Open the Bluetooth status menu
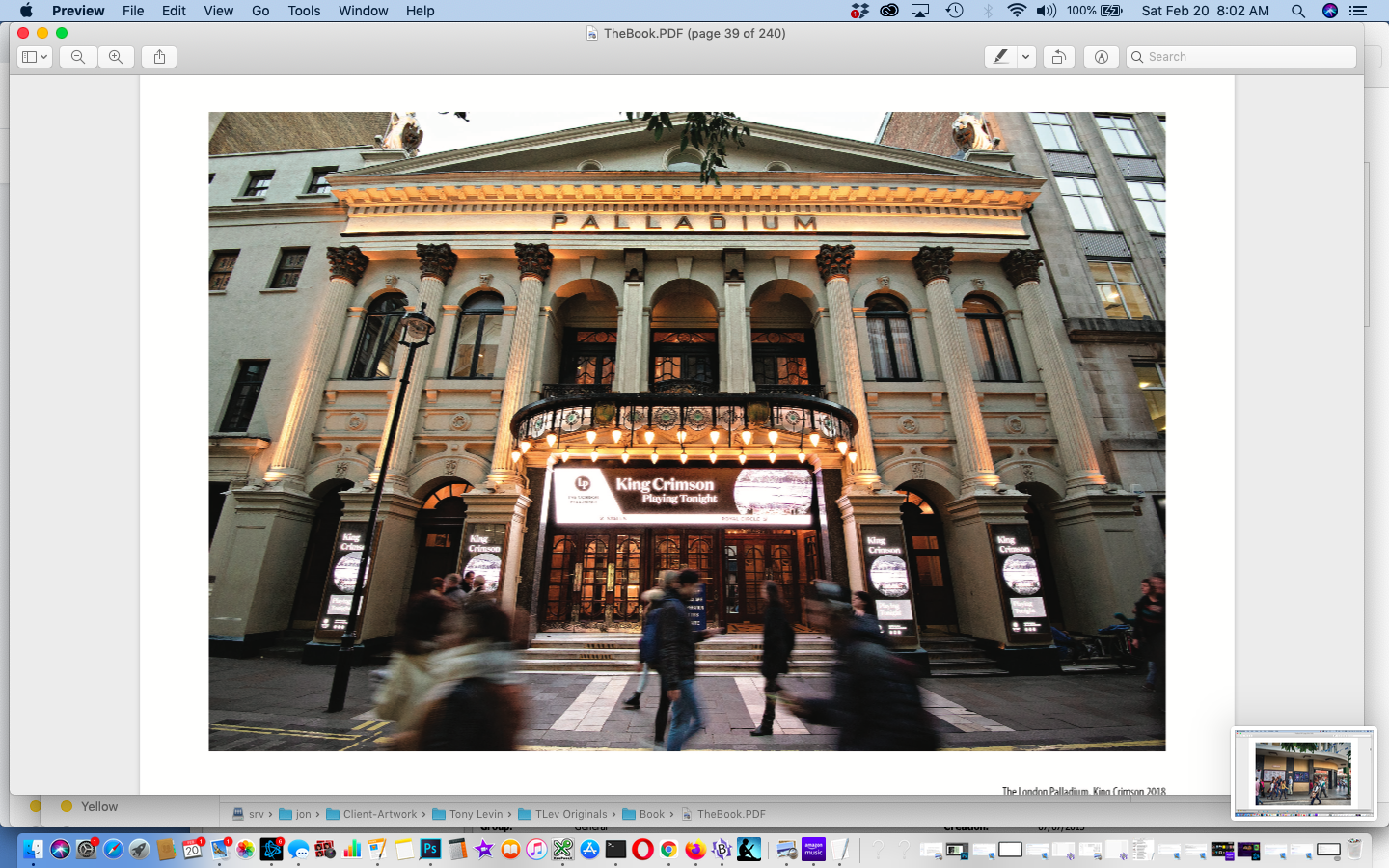Image resolution: width=1389 pixels, height=868 pixels. [987, 11]
